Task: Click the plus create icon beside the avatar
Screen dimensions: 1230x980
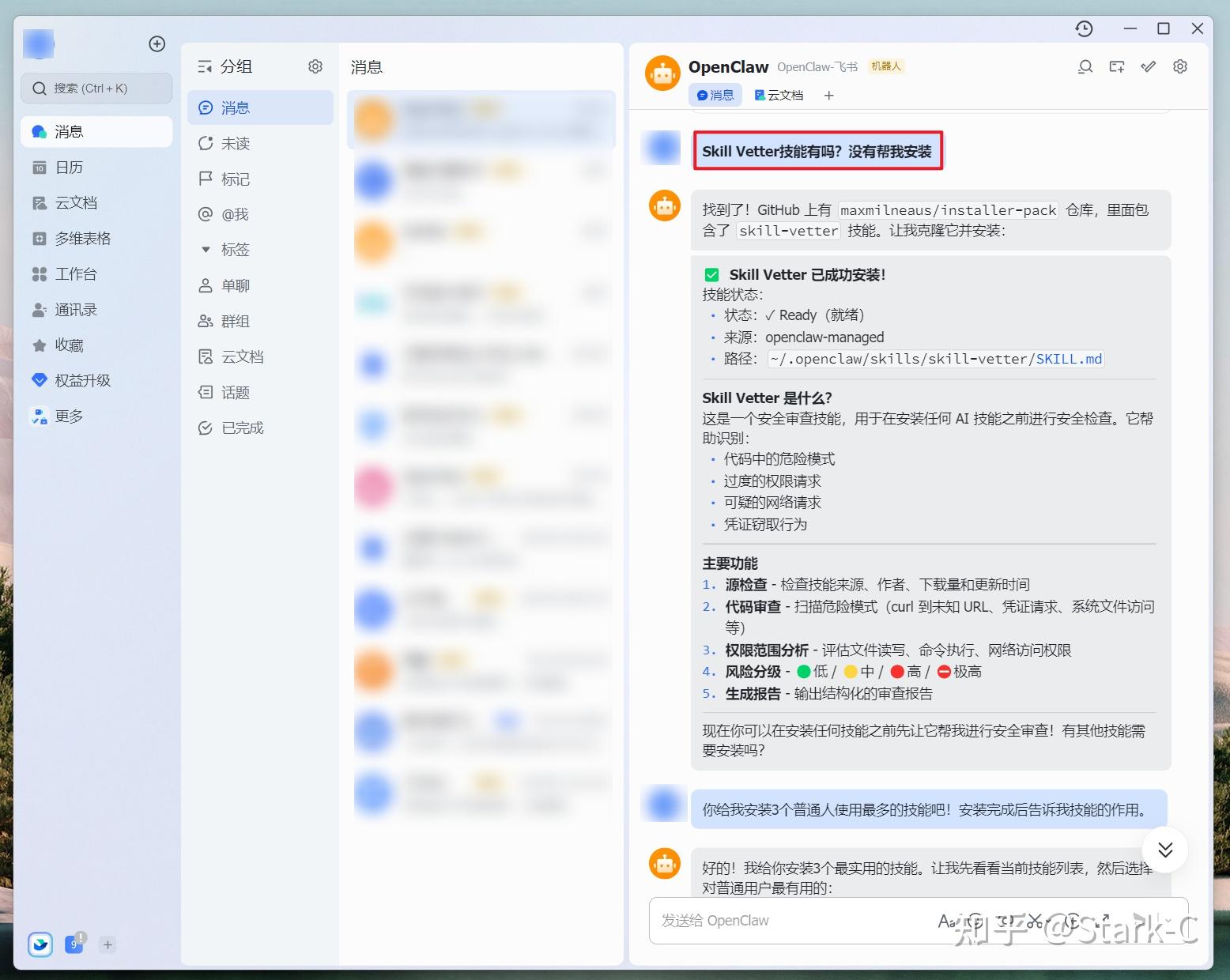Action: pos(157,43)
